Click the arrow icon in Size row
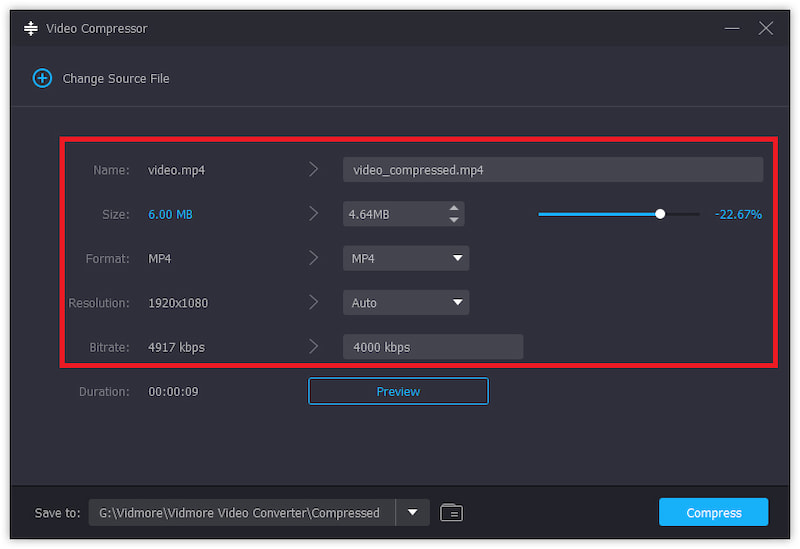 313,214
